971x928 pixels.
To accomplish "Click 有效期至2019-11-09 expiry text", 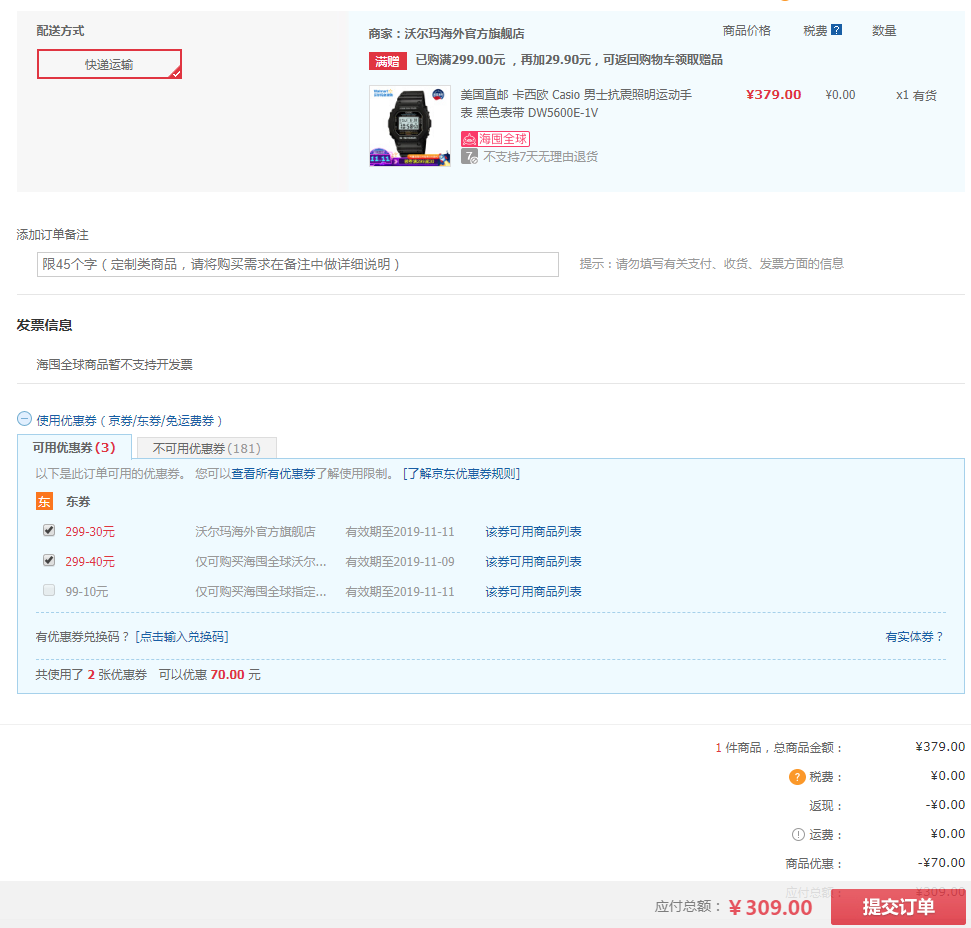I will point(400,562).
